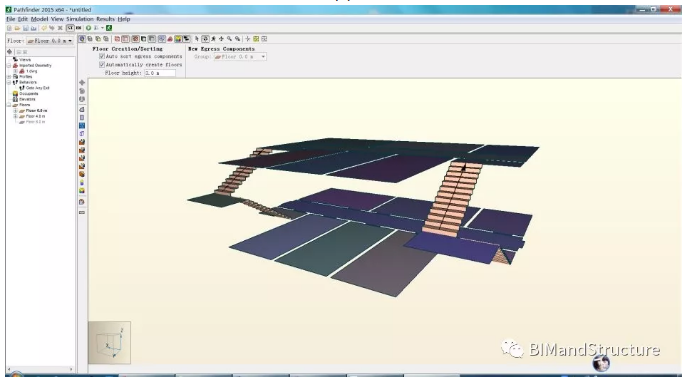Click the green Pathfinder results icon

coord(109,28)
